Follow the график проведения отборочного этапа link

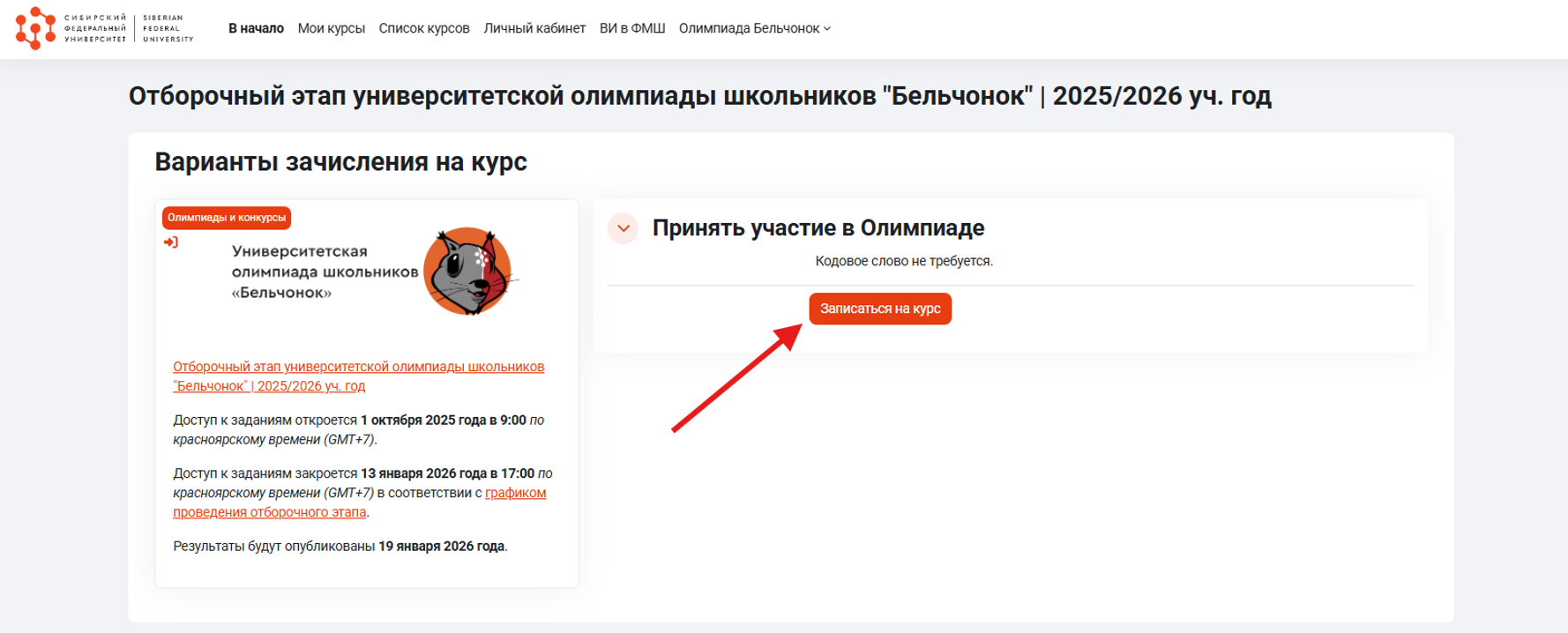515,493
